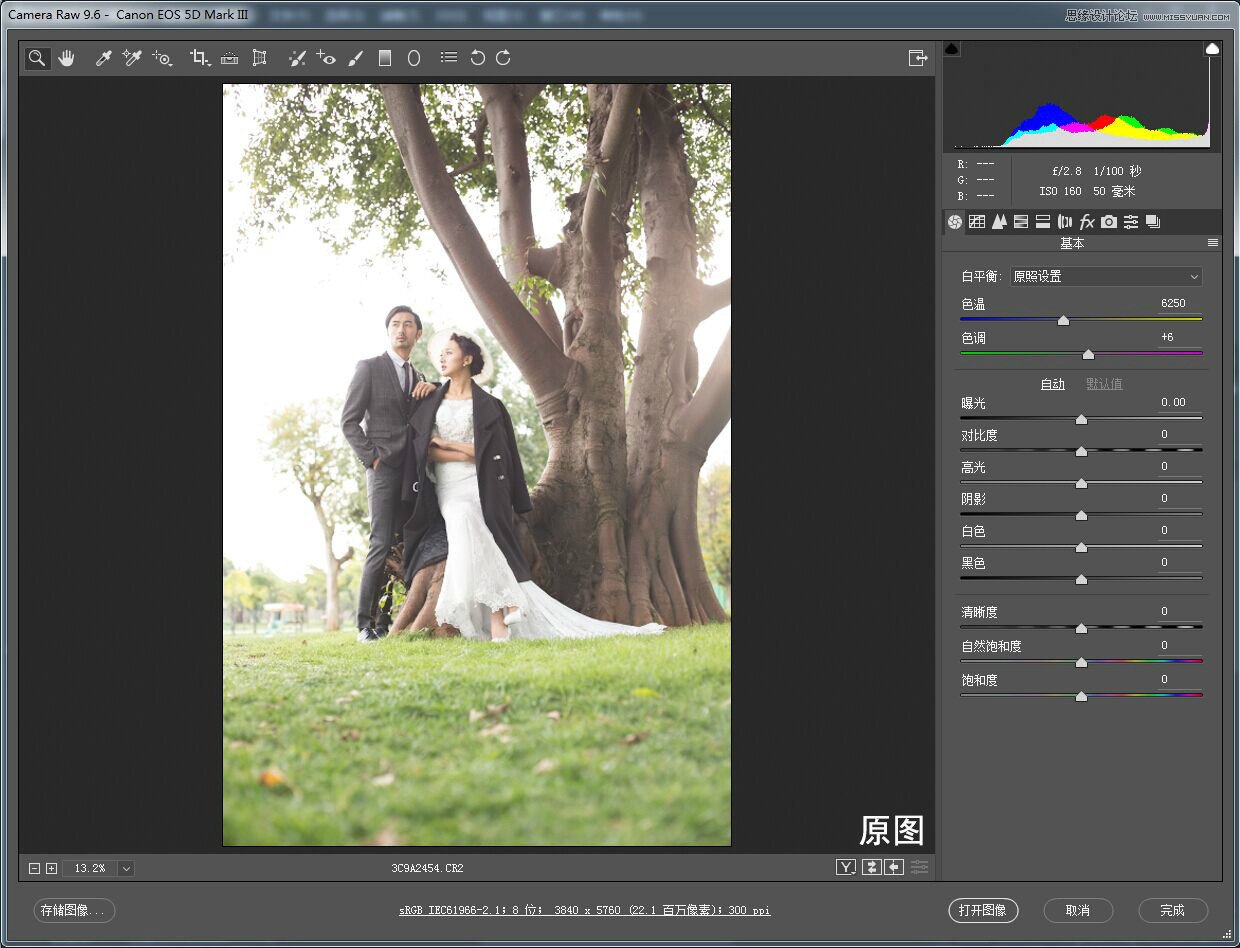This screenshot has height=948, width=1240.
Task: Toggle highlight clipping warning in histogram
Action: point(1212,49)
